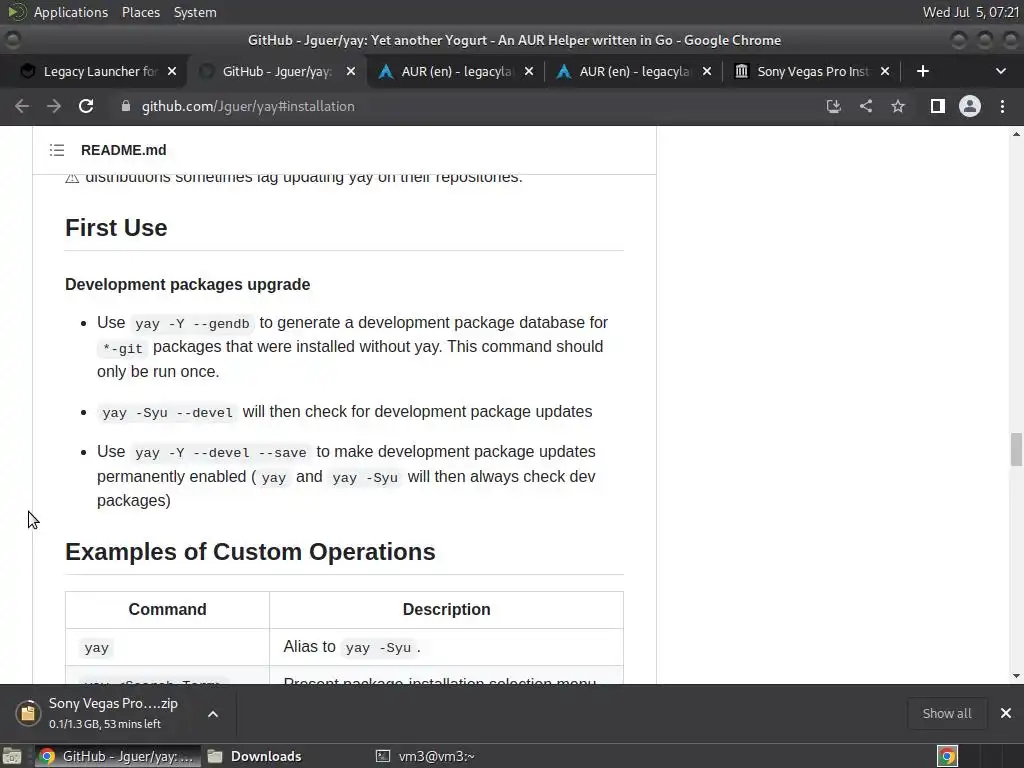Open Chrome side panel icon
1024x768 pixels.
click(x=937, y=106)
